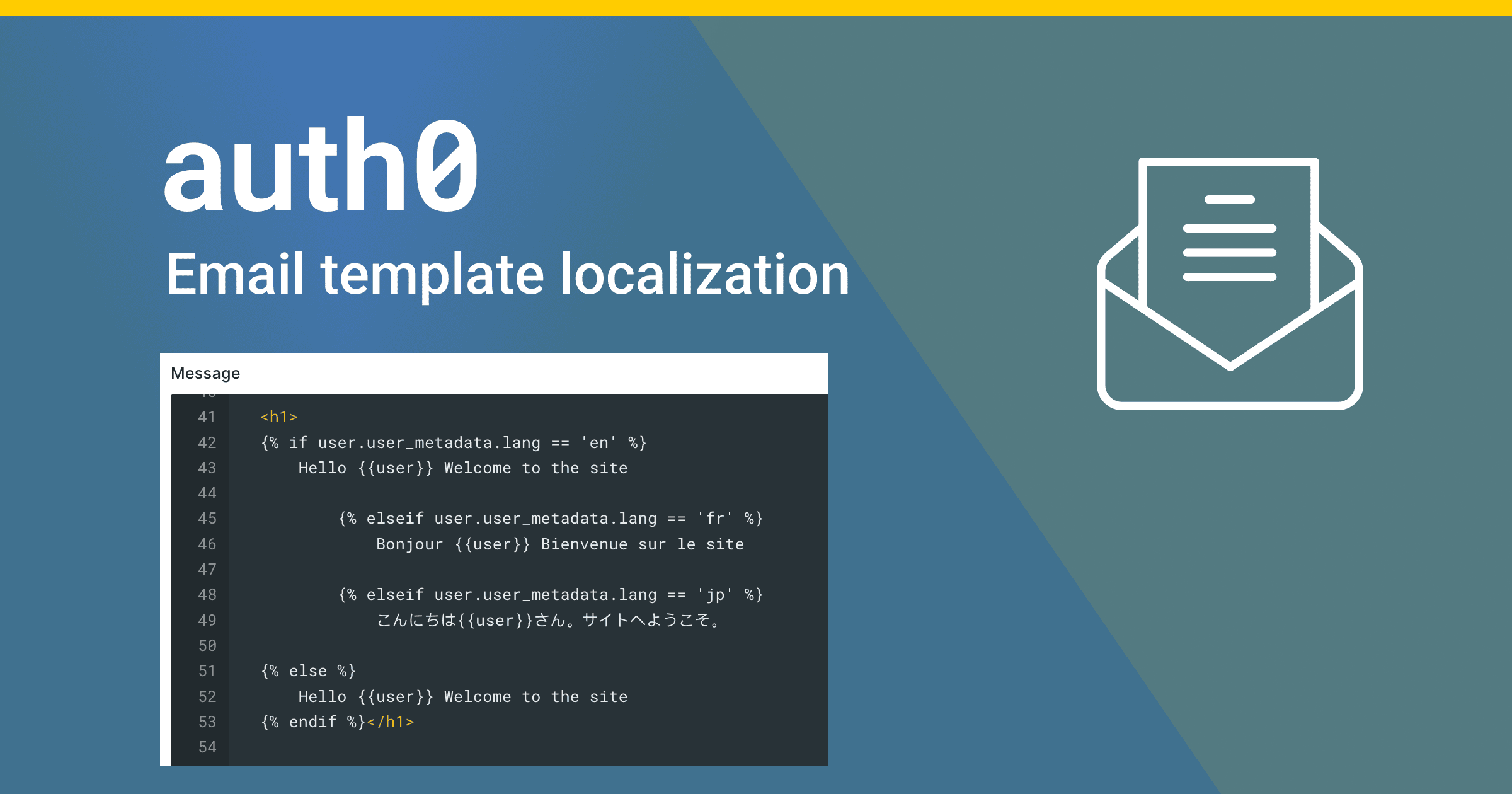Click the else statement on line 51
Image resolution: width=1512 pixels, height=794 pixels.
coord(308,671)
